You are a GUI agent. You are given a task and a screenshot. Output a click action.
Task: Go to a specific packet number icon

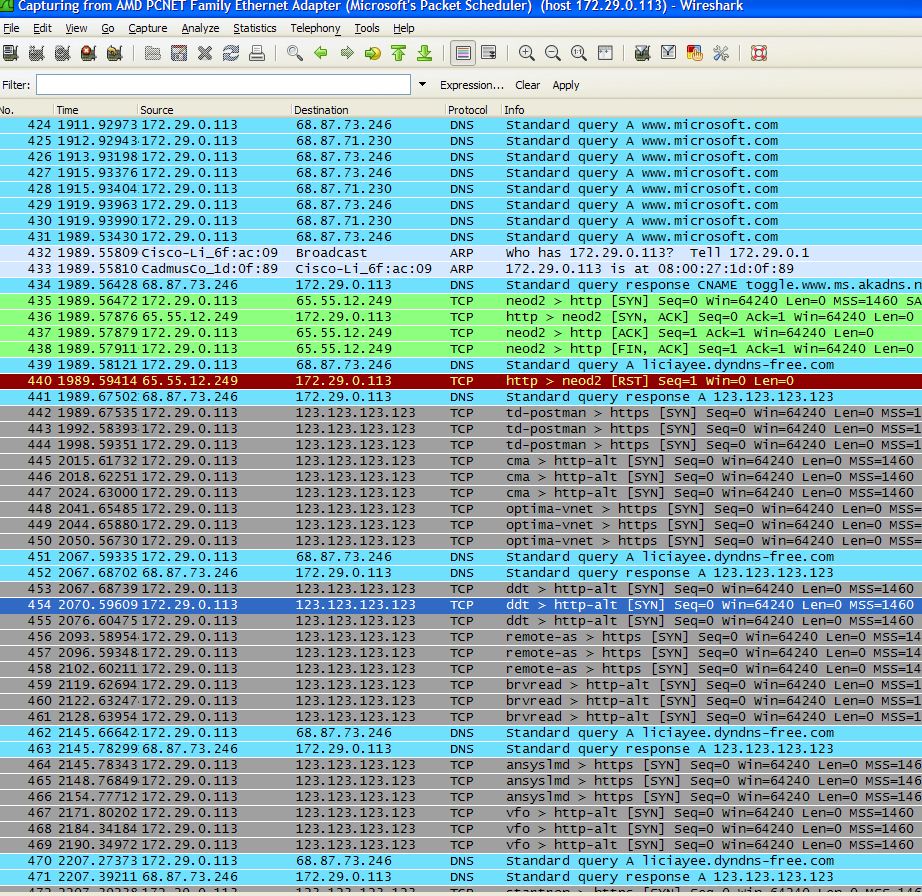click(x=373, y=54)
